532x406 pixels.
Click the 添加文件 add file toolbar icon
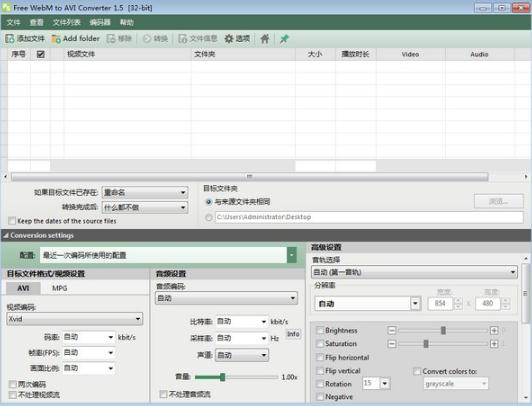(10, 39)
